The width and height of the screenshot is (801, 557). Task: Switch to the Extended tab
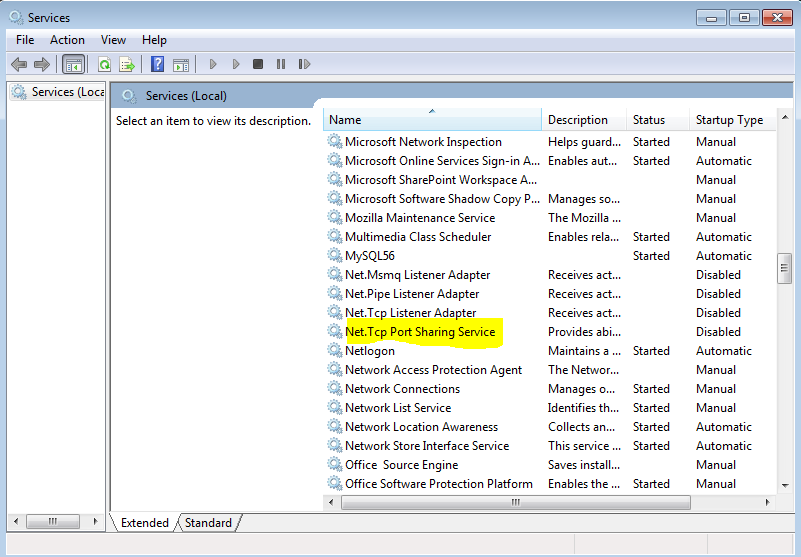(145, 523)
